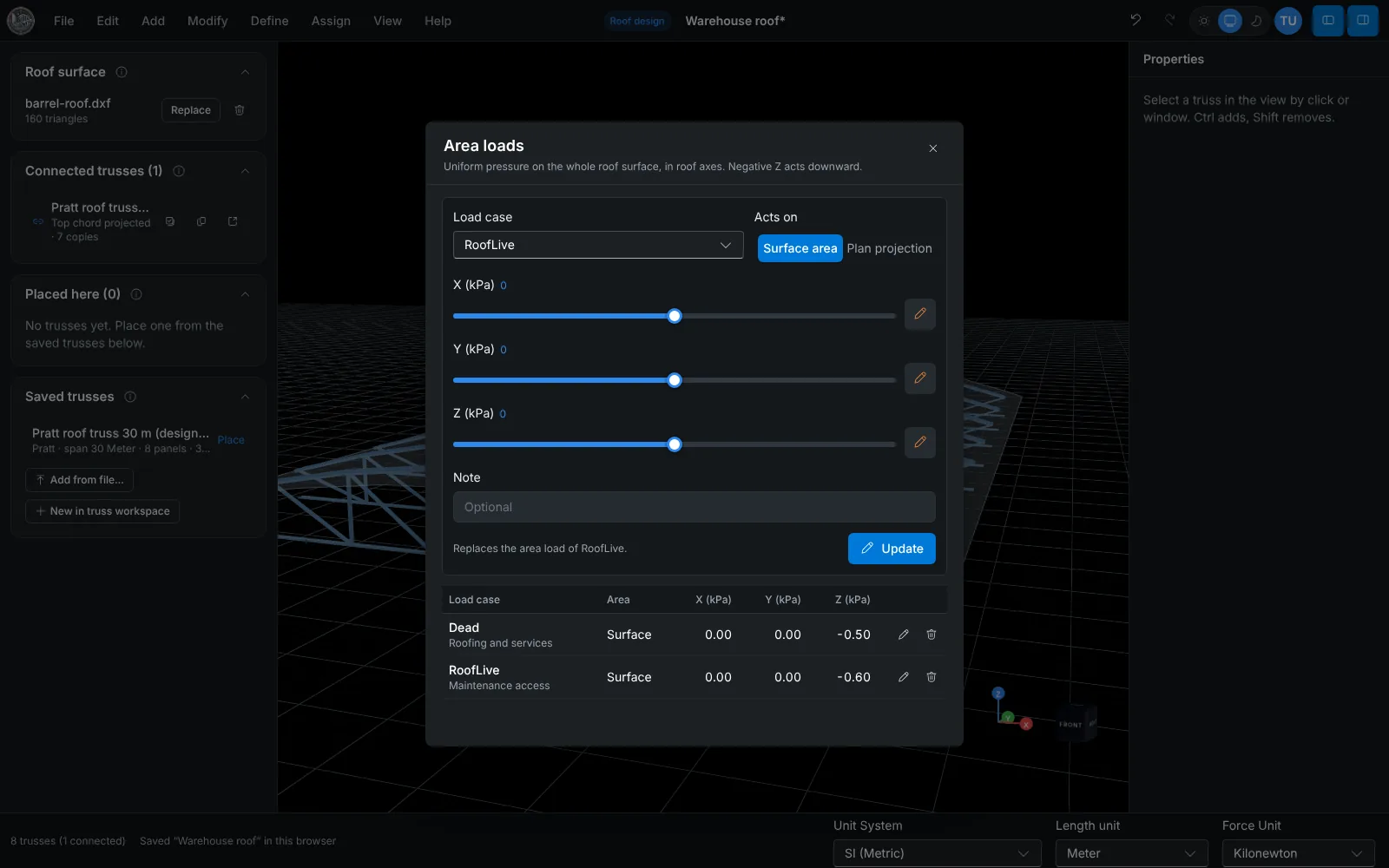Select Plan projection option
The height and width of the screenshot is (868, 1389).
[x=889, y=248]
